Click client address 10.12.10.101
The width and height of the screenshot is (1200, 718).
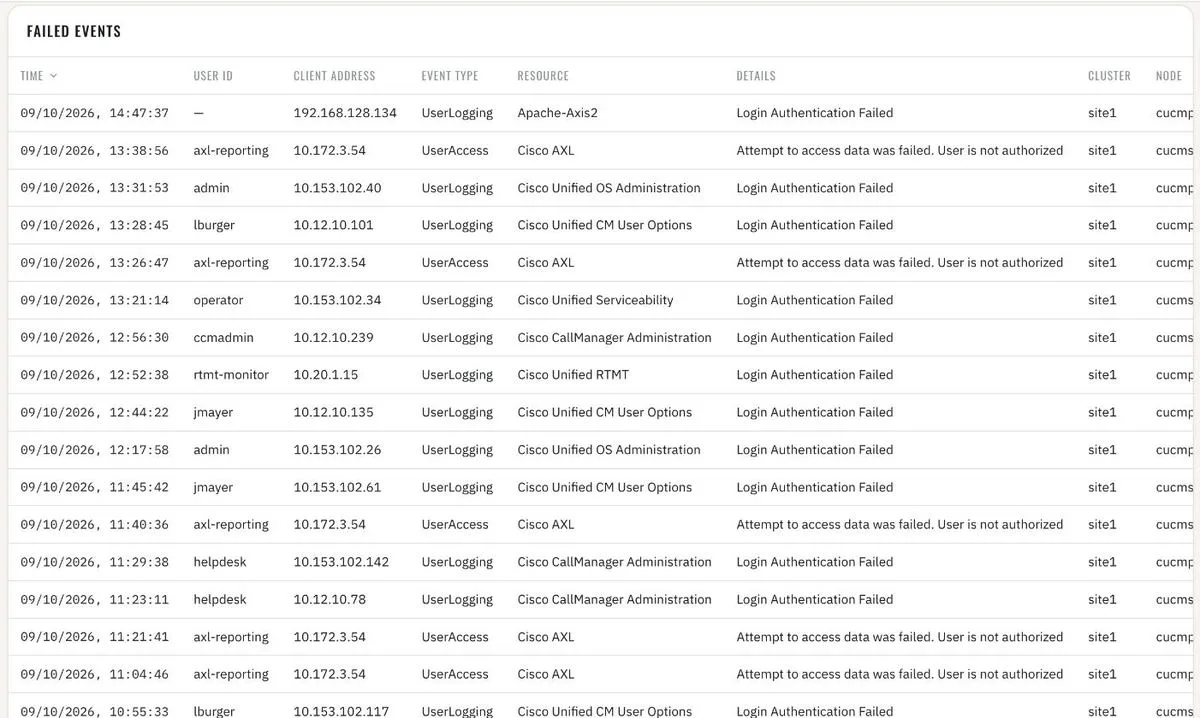coord(333,225)
